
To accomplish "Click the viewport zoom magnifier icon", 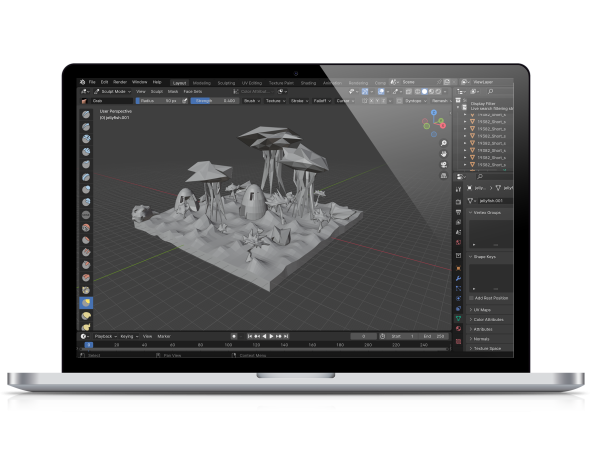I will point(444,143).
